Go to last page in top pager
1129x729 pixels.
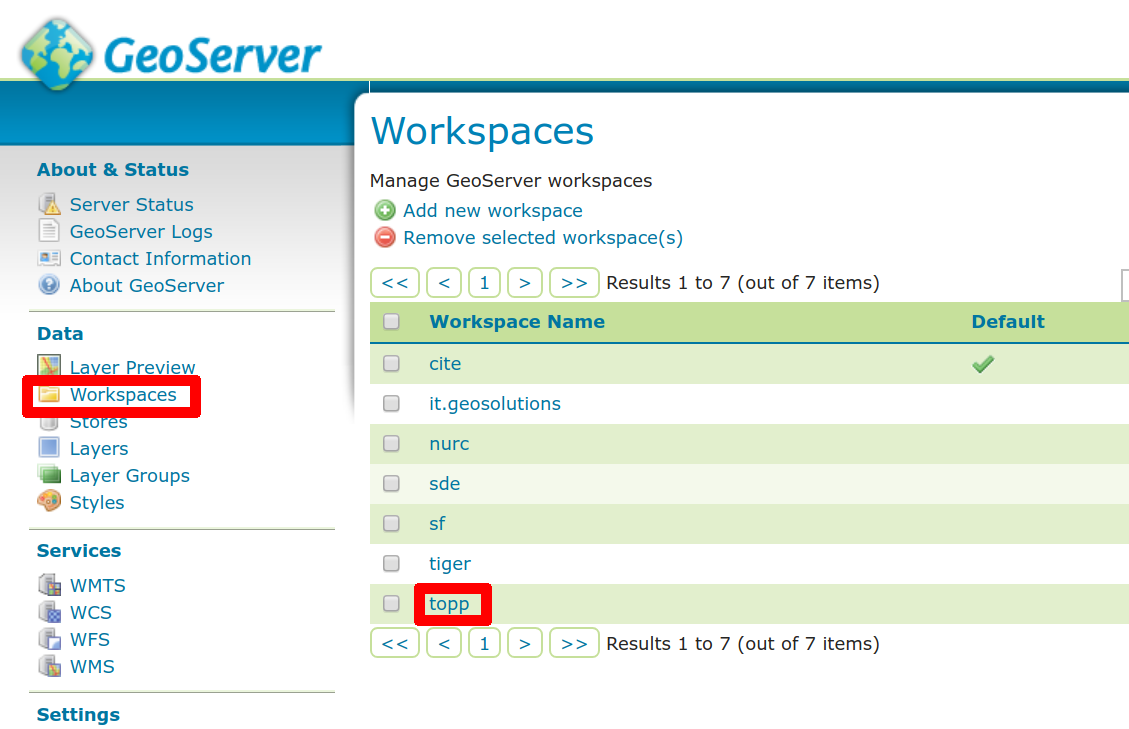click(x=574, y=282)
